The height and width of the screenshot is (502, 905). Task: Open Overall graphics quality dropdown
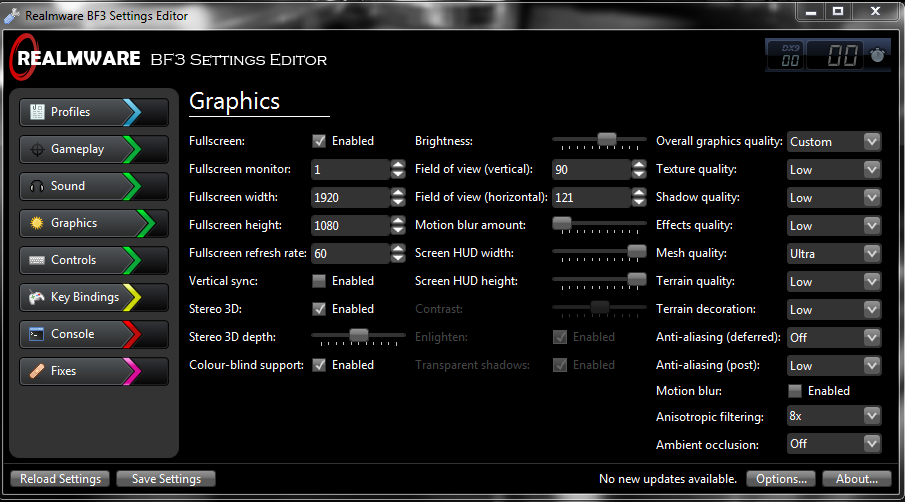[834, 141]
